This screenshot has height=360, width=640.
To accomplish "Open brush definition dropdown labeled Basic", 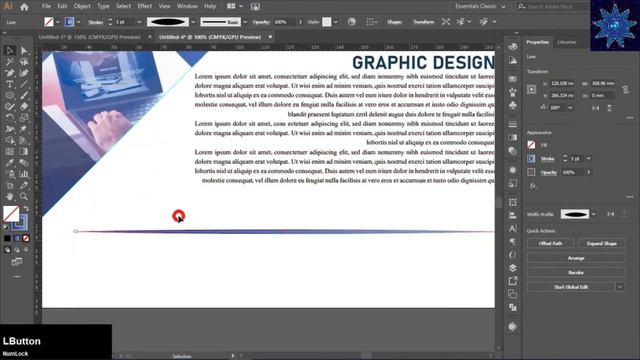I will pos(245,22).
